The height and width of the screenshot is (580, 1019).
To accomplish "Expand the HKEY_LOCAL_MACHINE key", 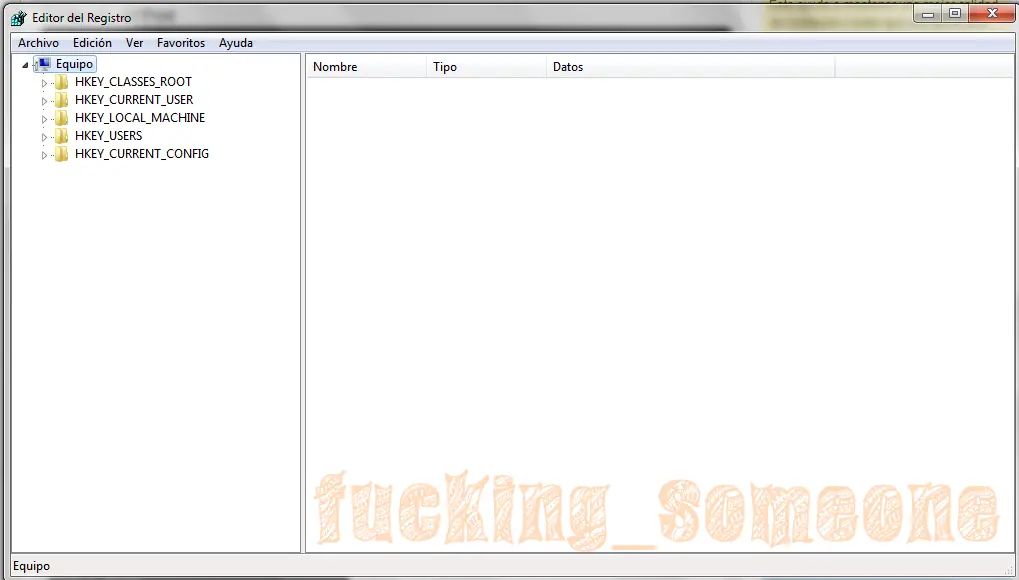I will click(44, 119).
